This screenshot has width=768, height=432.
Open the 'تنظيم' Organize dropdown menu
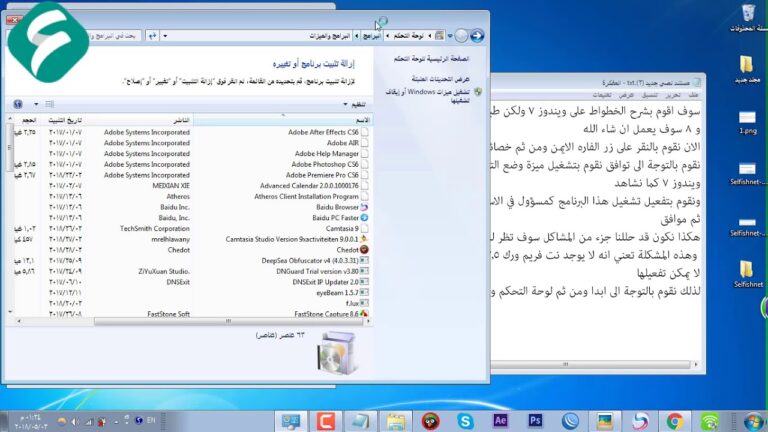[x=355, y=104]
